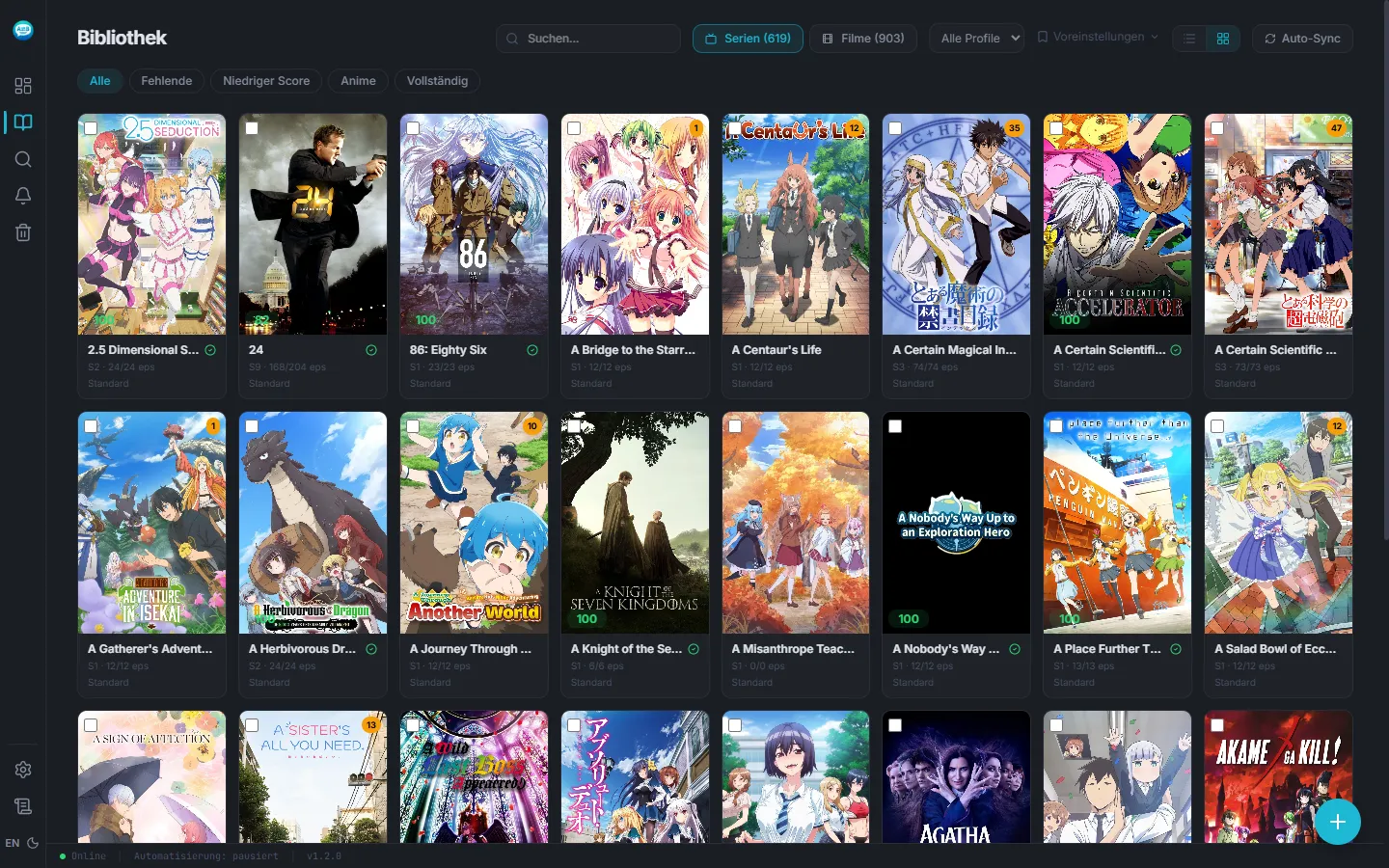Switch to Filme (903) tab

coord(863,39)
